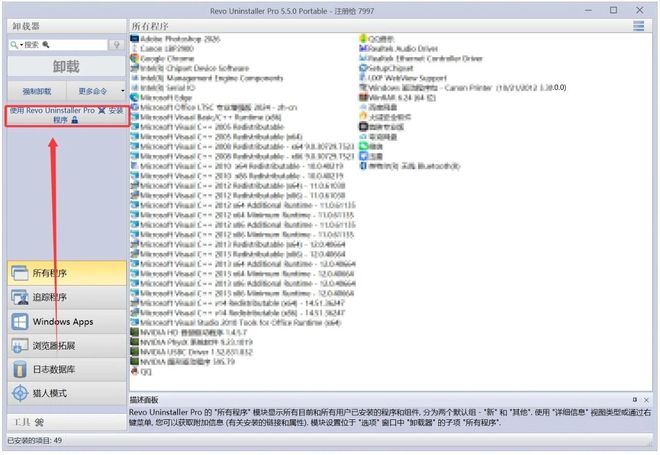Switch to the 所有程序 view

67,273
